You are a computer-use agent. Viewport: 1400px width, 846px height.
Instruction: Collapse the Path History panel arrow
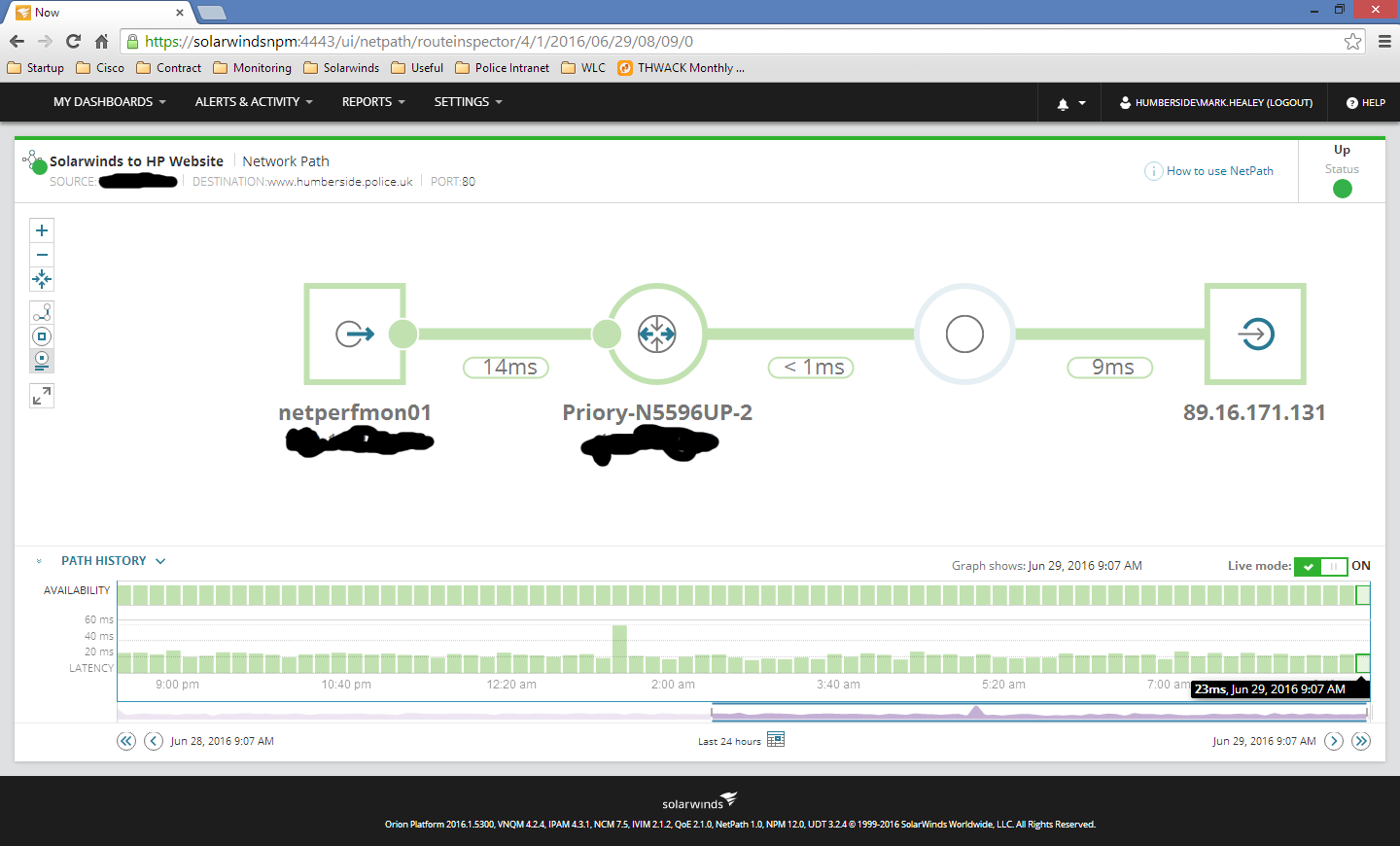pyautogui.click(x=39, y=561)
